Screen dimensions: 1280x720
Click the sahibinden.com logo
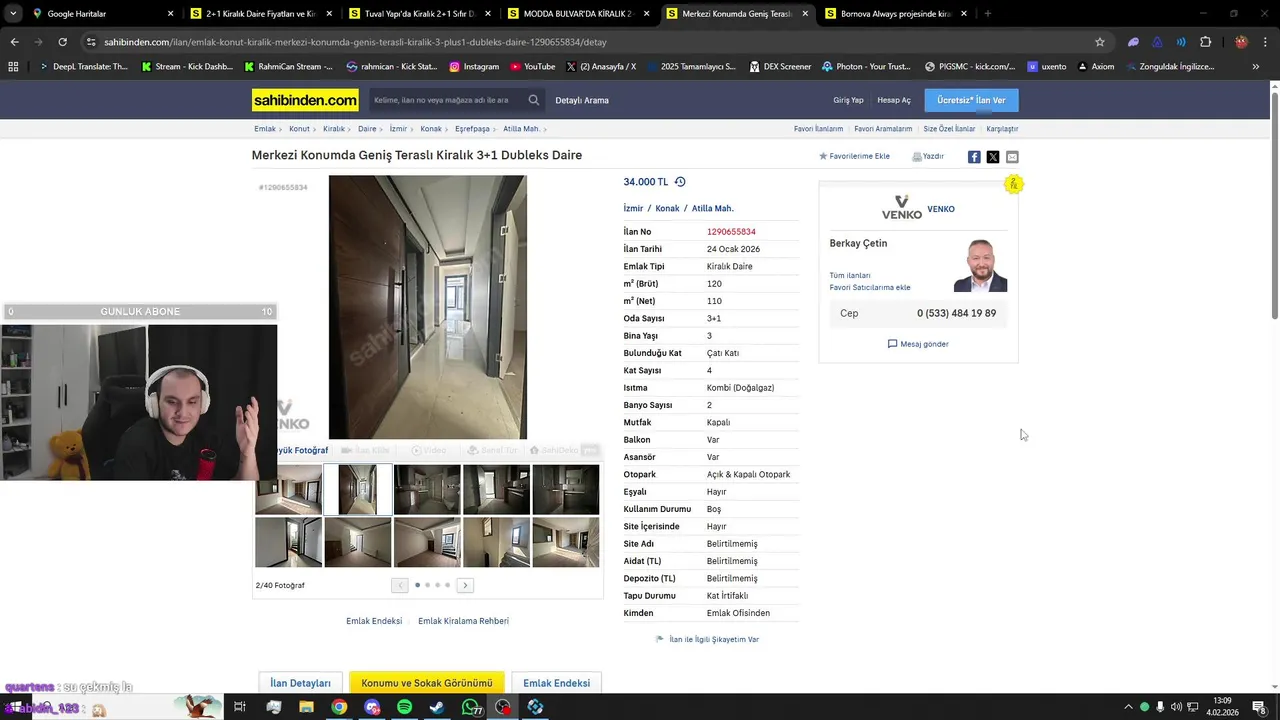click(305, 100)
